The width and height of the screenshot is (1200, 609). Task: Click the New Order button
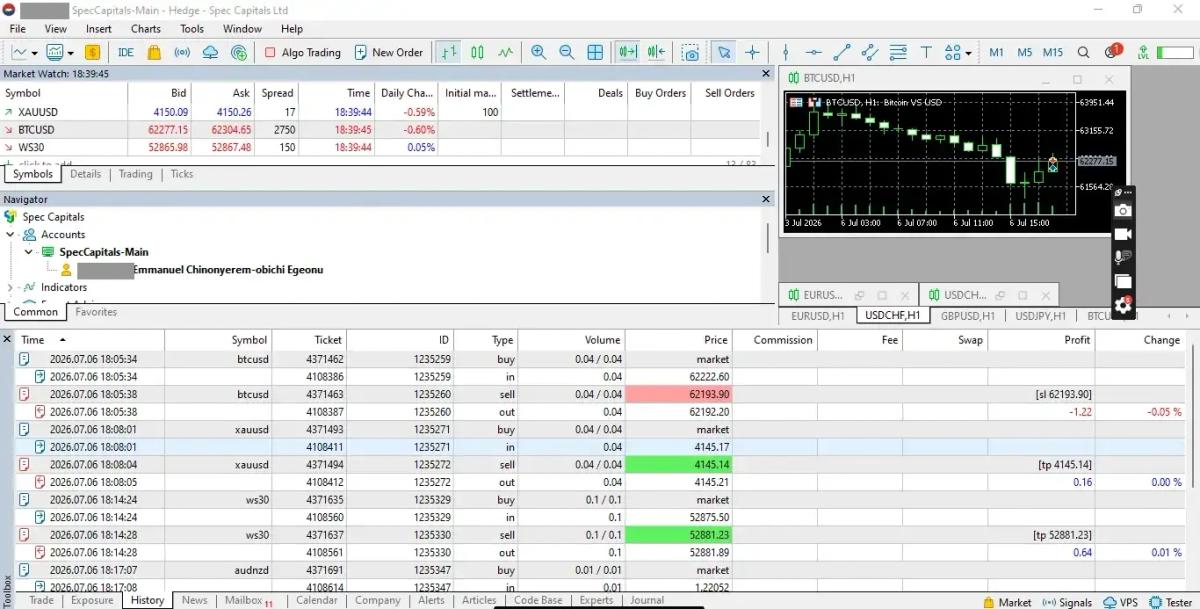pos(387,52)
